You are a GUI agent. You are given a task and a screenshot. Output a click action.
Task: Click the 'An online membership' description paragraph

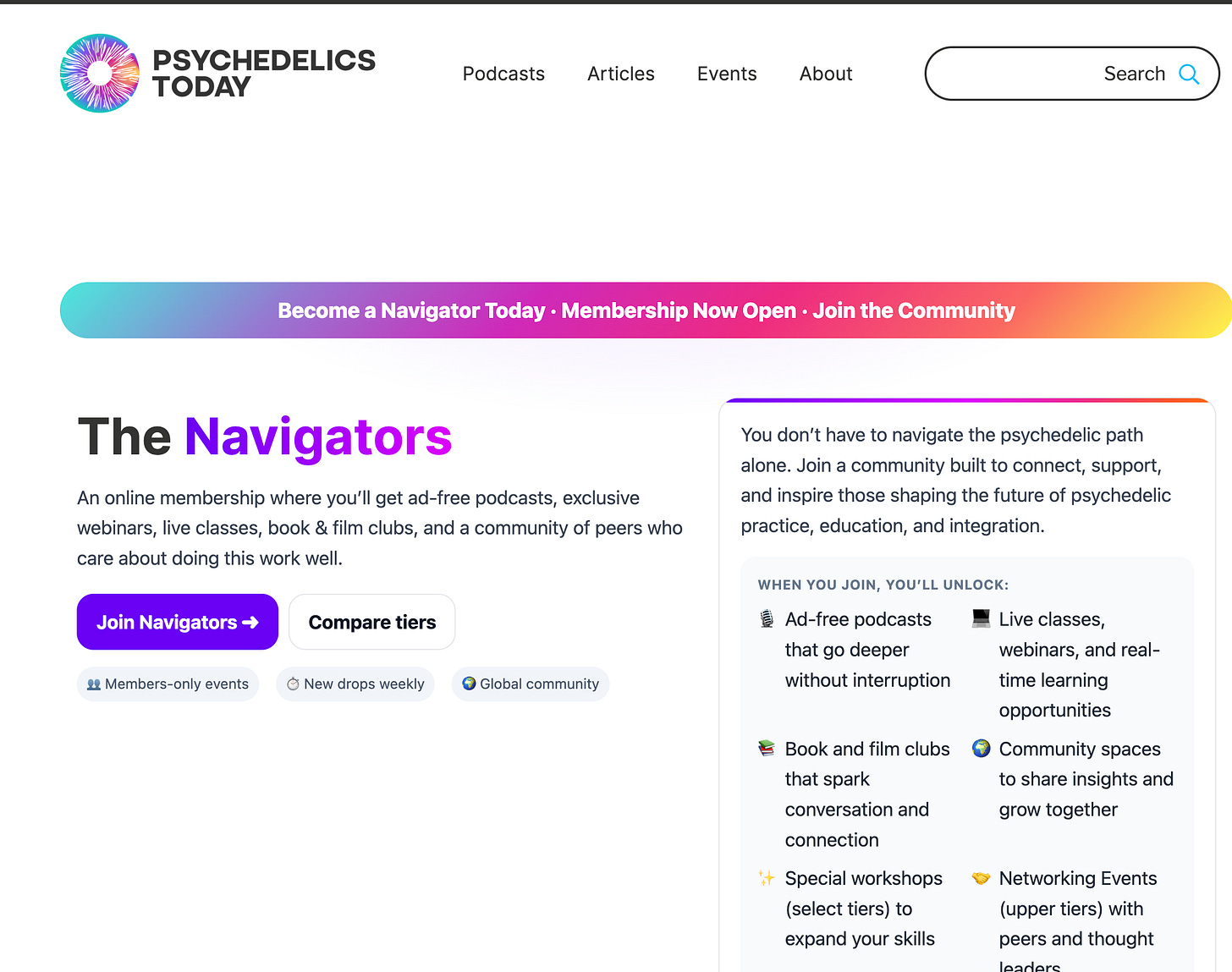click(380, 528)
